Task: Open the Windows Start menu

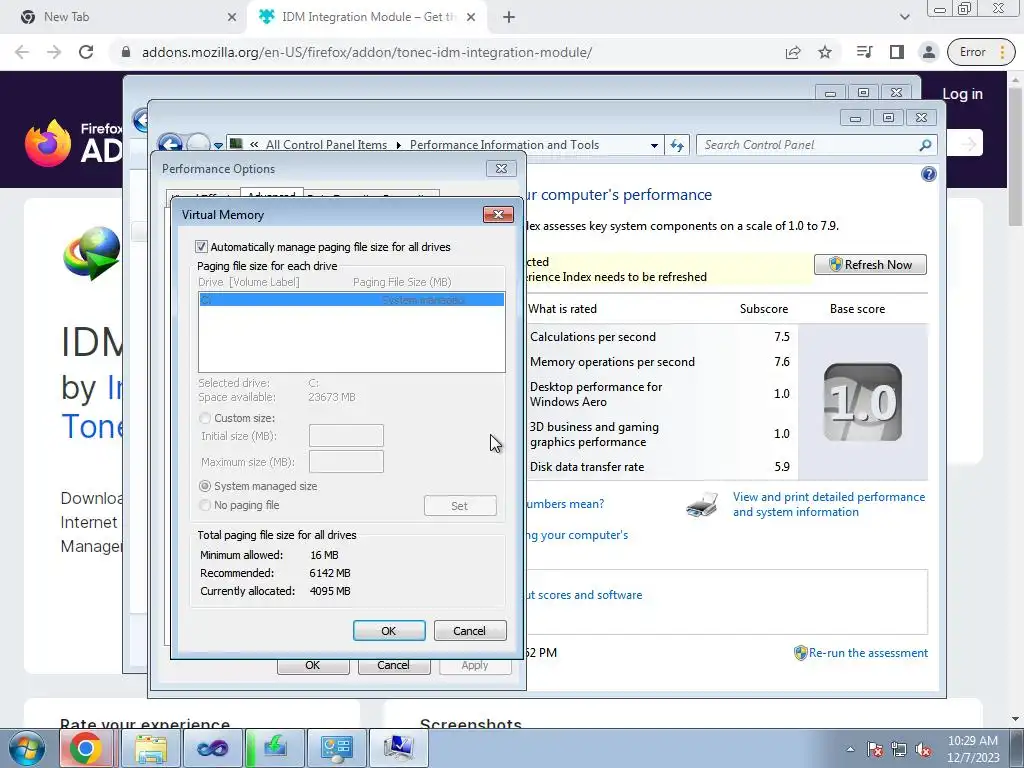Action: 27,748
